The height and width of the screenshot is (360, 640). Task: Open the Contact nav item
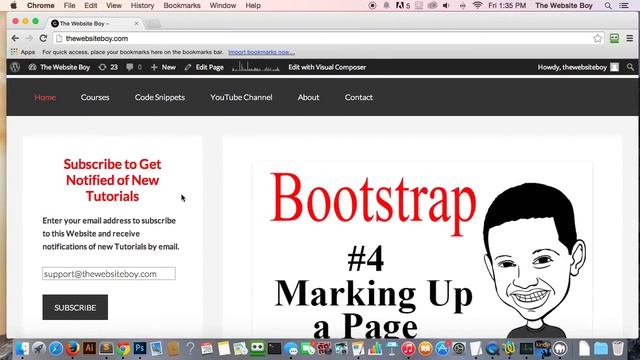(358, 97)
